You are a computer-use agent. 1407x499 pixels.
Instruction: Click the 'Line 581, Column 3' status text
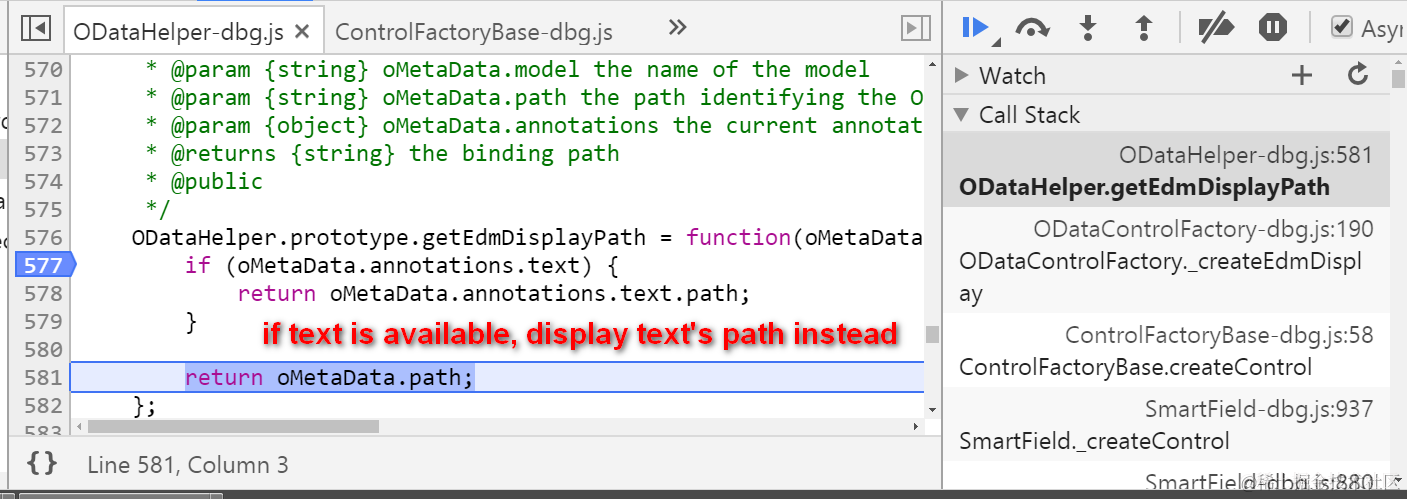(x=188, y=464)
